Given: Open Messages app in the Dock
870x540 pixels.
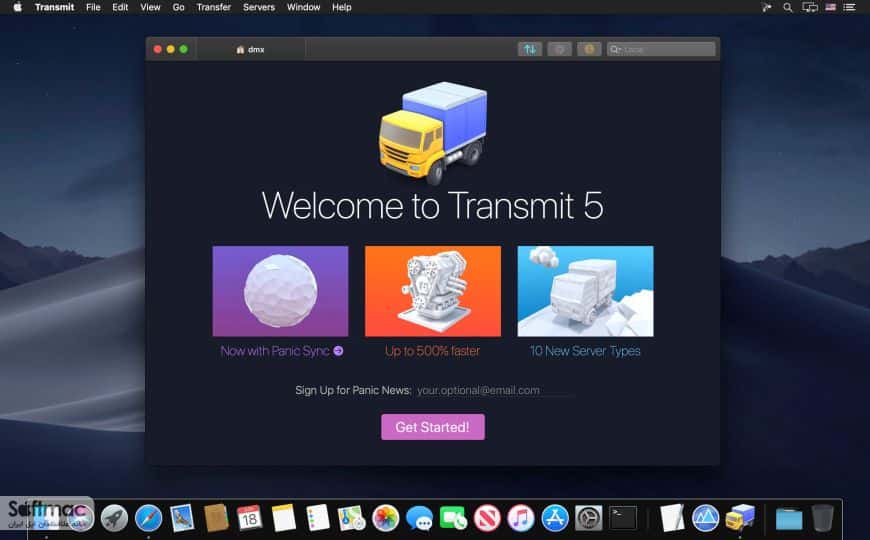Looking at the screenshot, I should (419, 518).
